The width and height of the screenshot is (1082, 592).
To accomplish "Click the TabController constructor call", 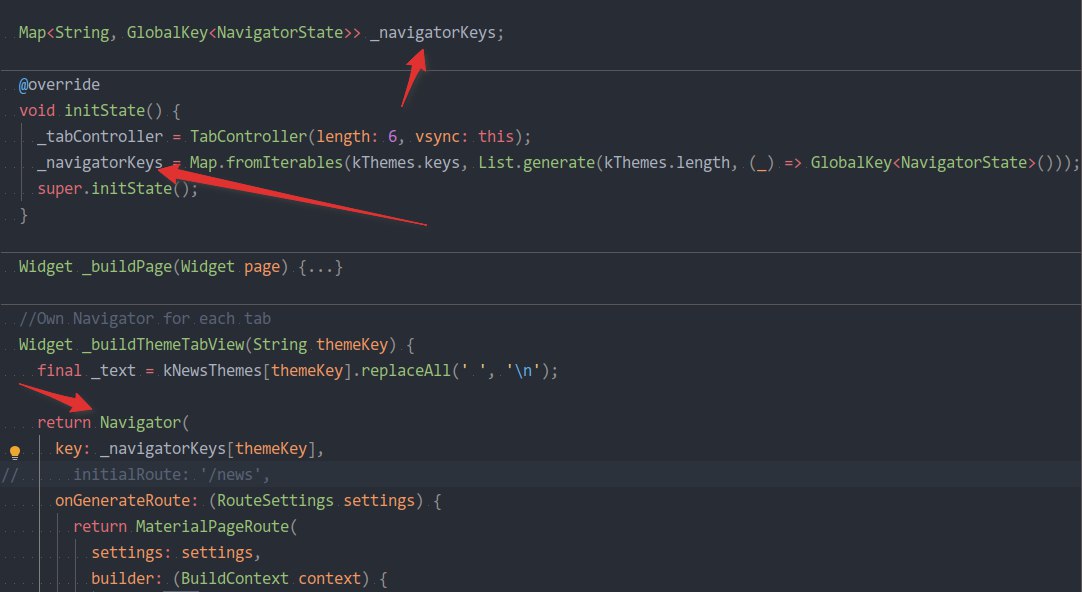I will click(x=248, y=137).
